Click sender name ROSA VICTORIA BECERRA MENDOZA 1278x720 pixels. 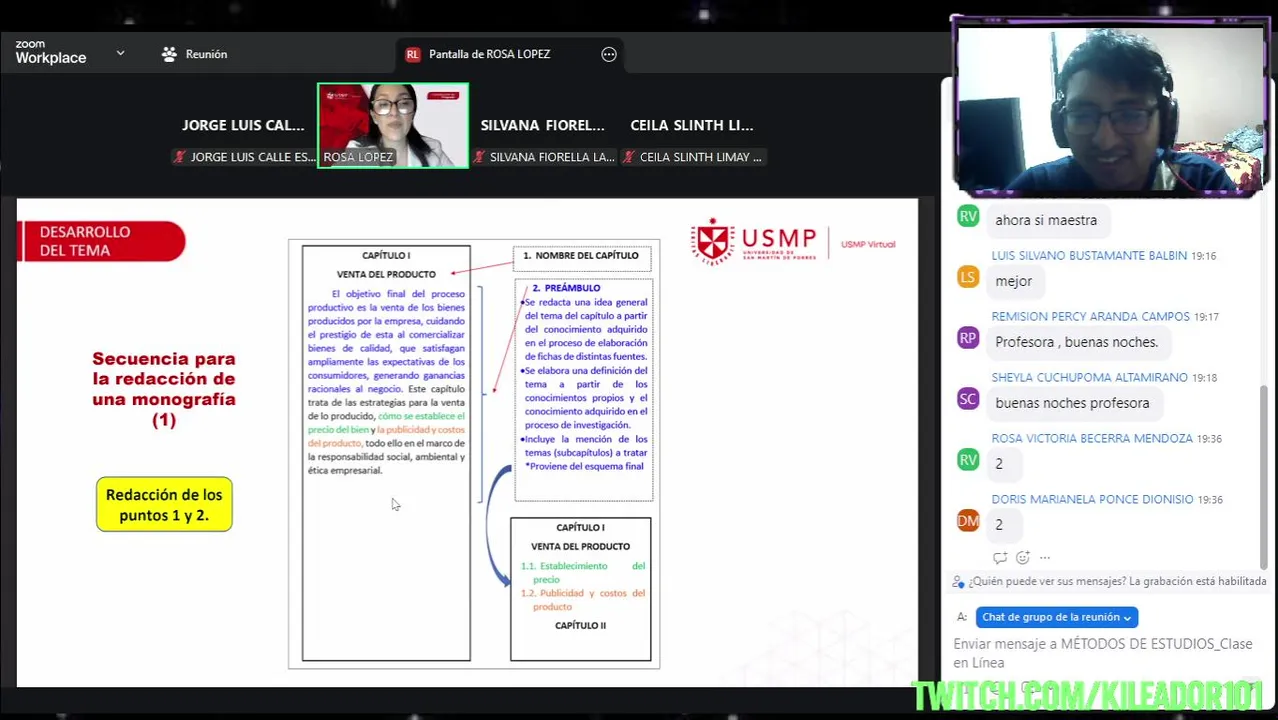[x=1092, y=439]
